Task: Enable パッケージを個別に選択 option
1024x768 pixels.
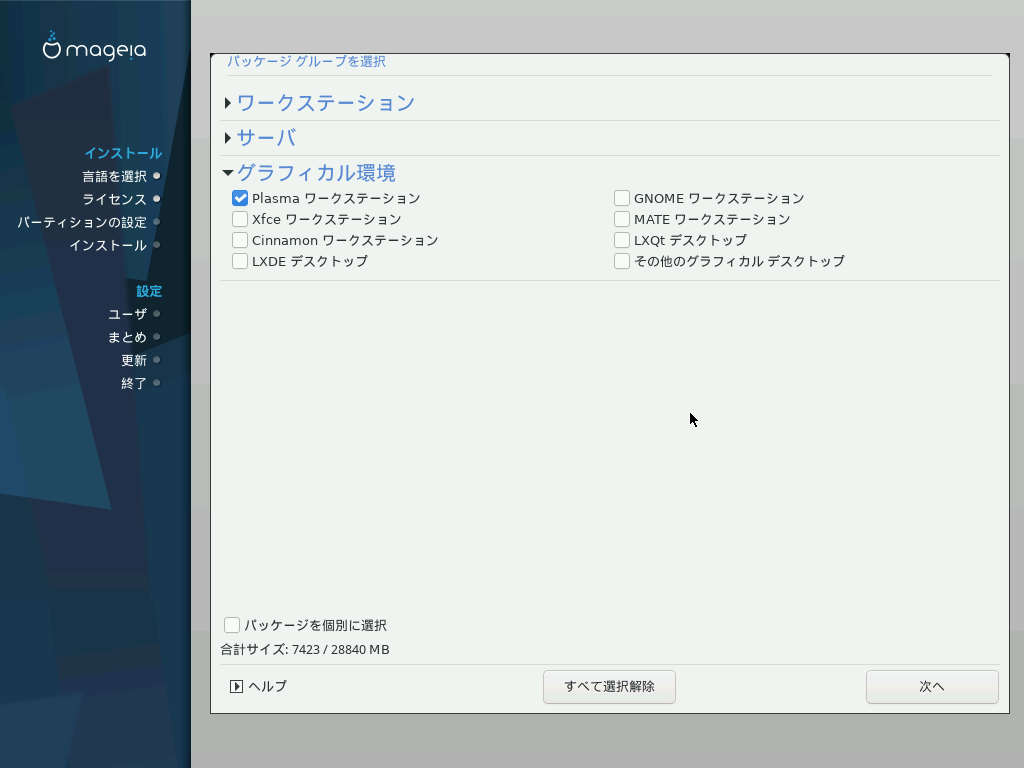Action: click(x=232, y=625)
